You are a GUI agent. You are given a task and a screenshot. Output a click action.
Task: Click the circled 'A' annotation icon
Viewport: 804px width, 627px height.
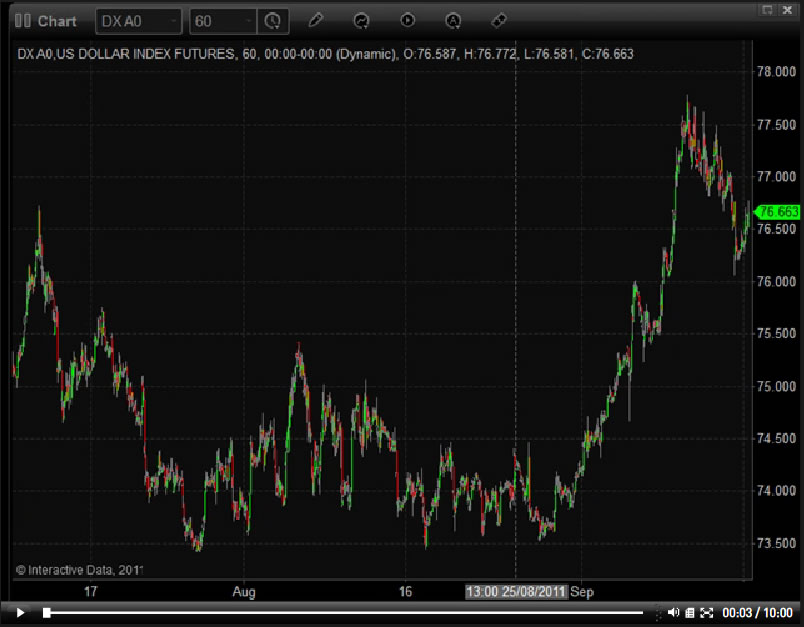[453, 20]
